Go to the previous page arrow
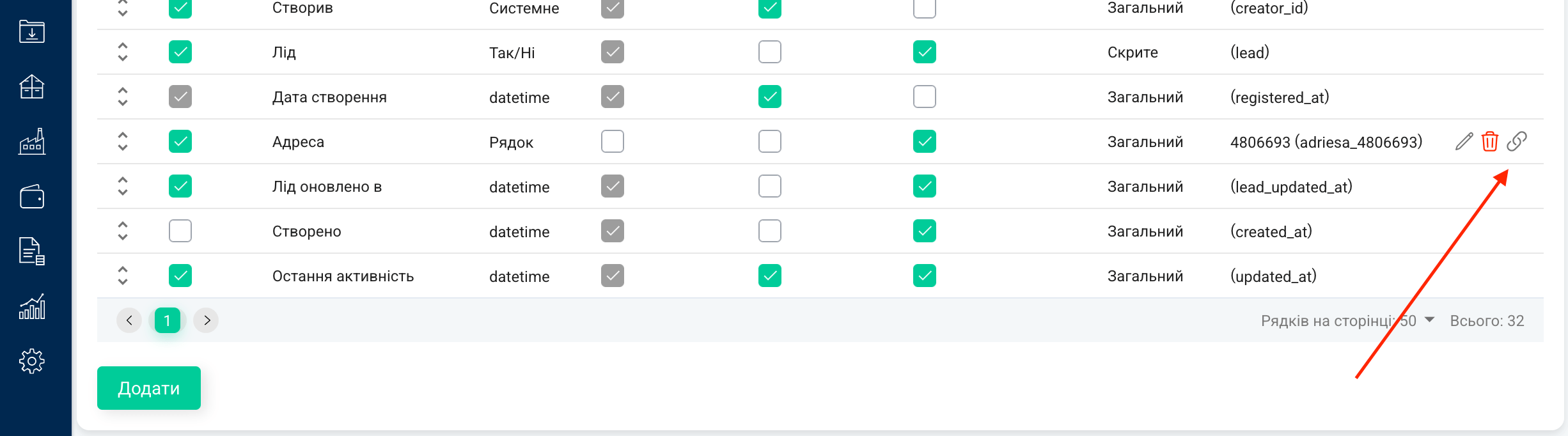1568x436 pixels. tap(129, 320)
